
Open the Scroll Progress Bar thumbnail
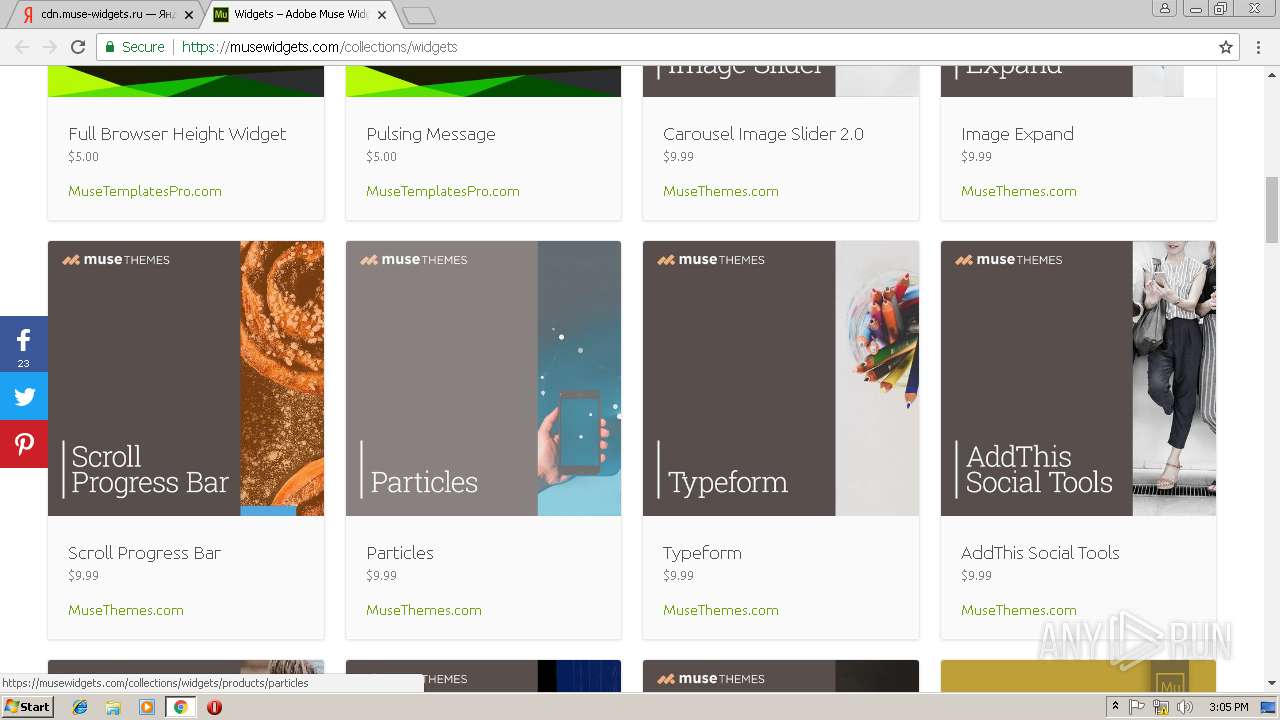tap(186, 378)
